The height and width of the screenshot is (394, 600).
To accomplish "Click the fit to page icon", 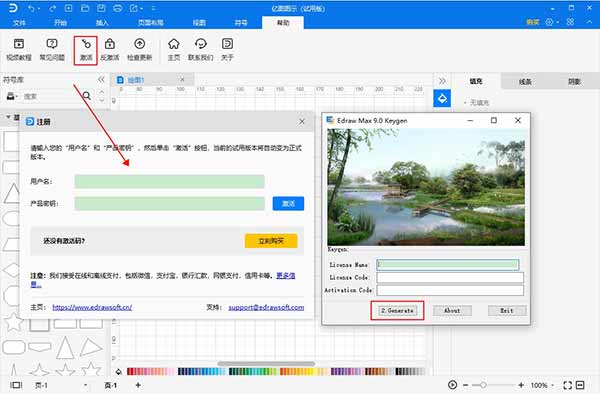I will point(567,385).
